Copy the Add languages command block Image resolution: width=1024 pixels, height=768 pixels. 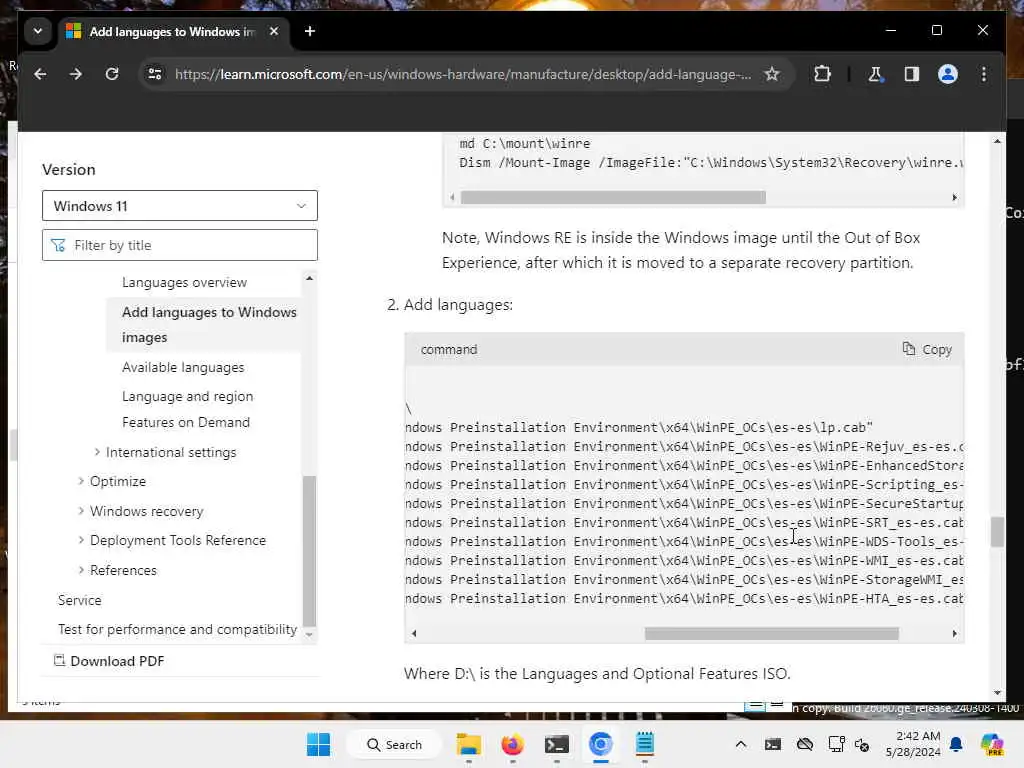pyautogui.click(x=927, y=349)
